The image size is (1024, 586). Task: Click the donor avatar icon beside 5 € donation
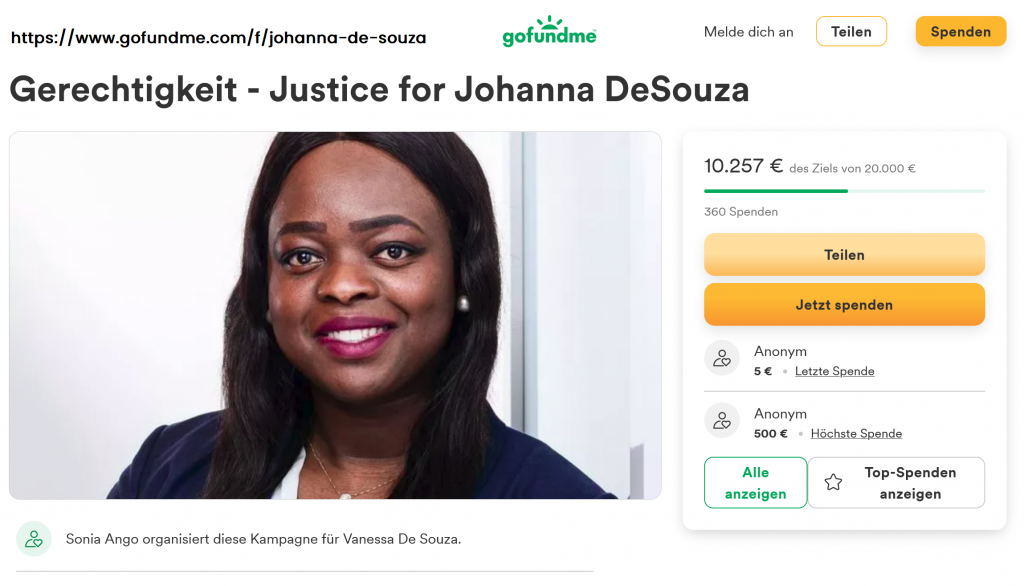(x=722, y=358)
